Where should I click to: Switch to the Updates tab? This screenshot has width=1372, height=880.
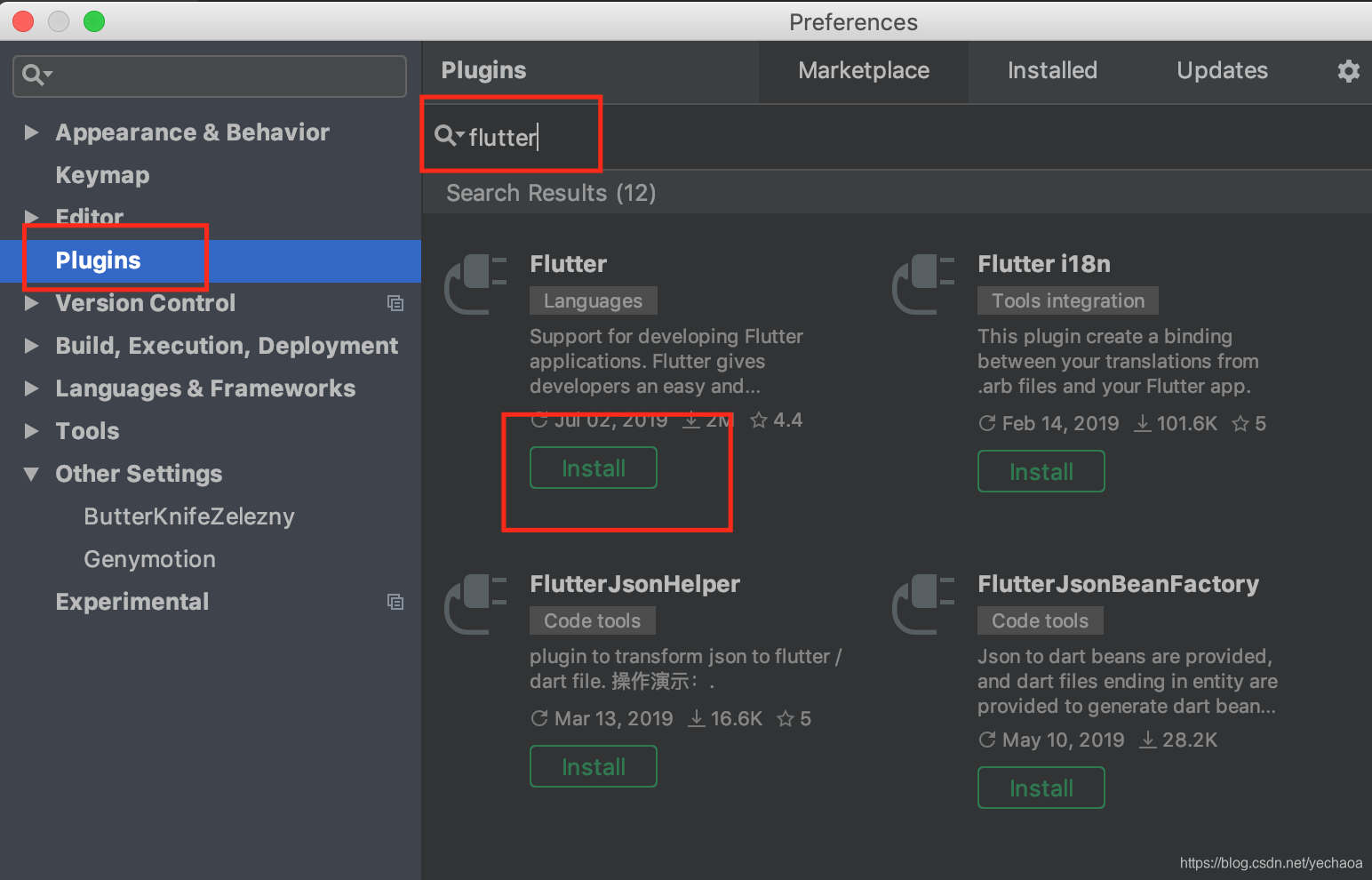pos(1222,70)
